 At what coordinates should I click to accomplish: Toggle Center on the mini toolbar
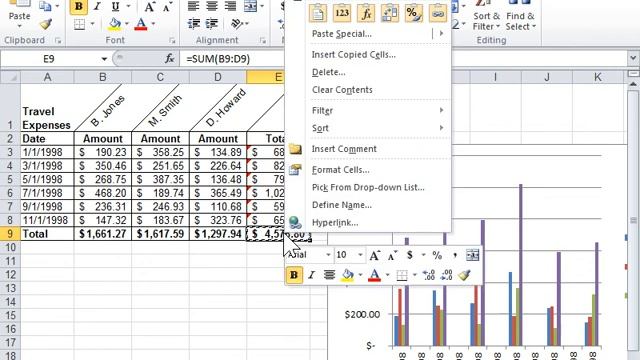point(329,275)
